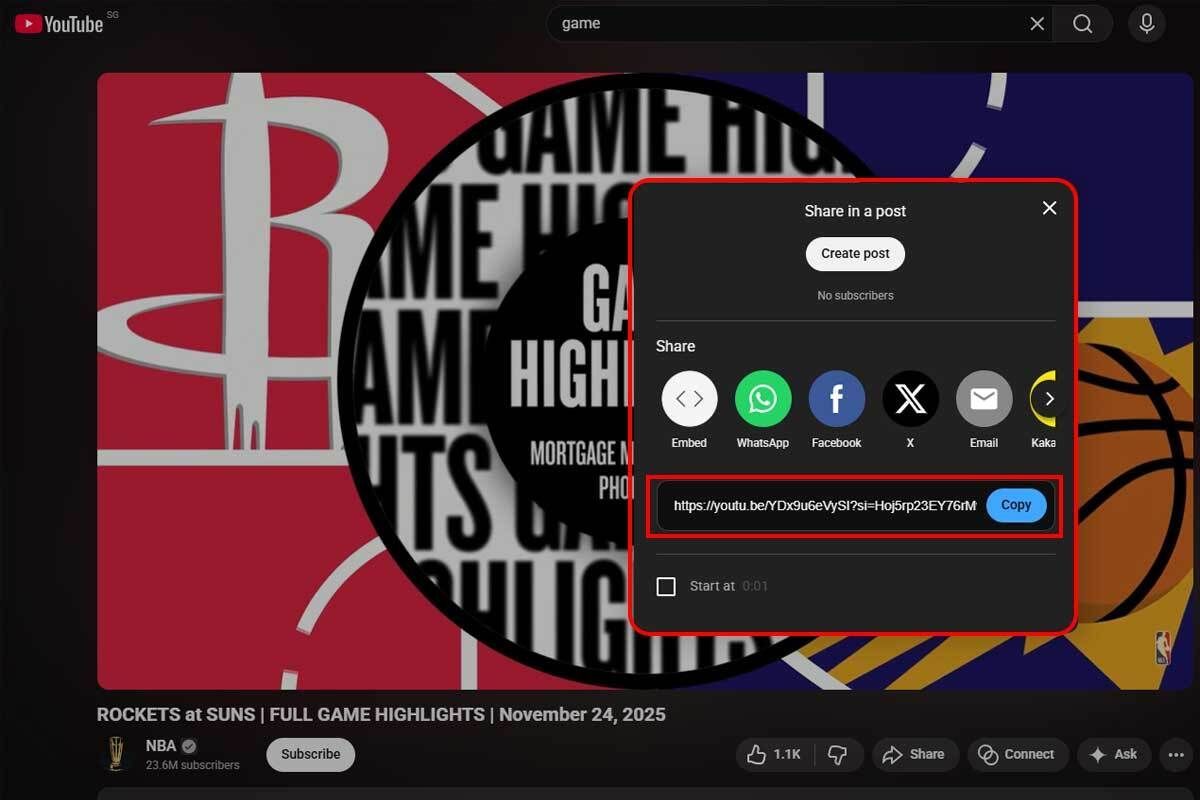Screen dimensions: 1200x800
Task: Subscribe to the NBA channel
Action: (x=310, y=754)
